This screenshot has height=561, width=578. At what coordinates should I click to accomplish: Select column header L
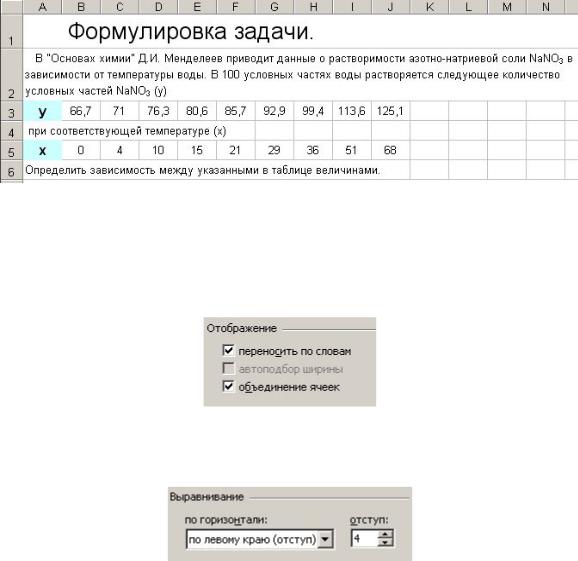pos(468,7)
